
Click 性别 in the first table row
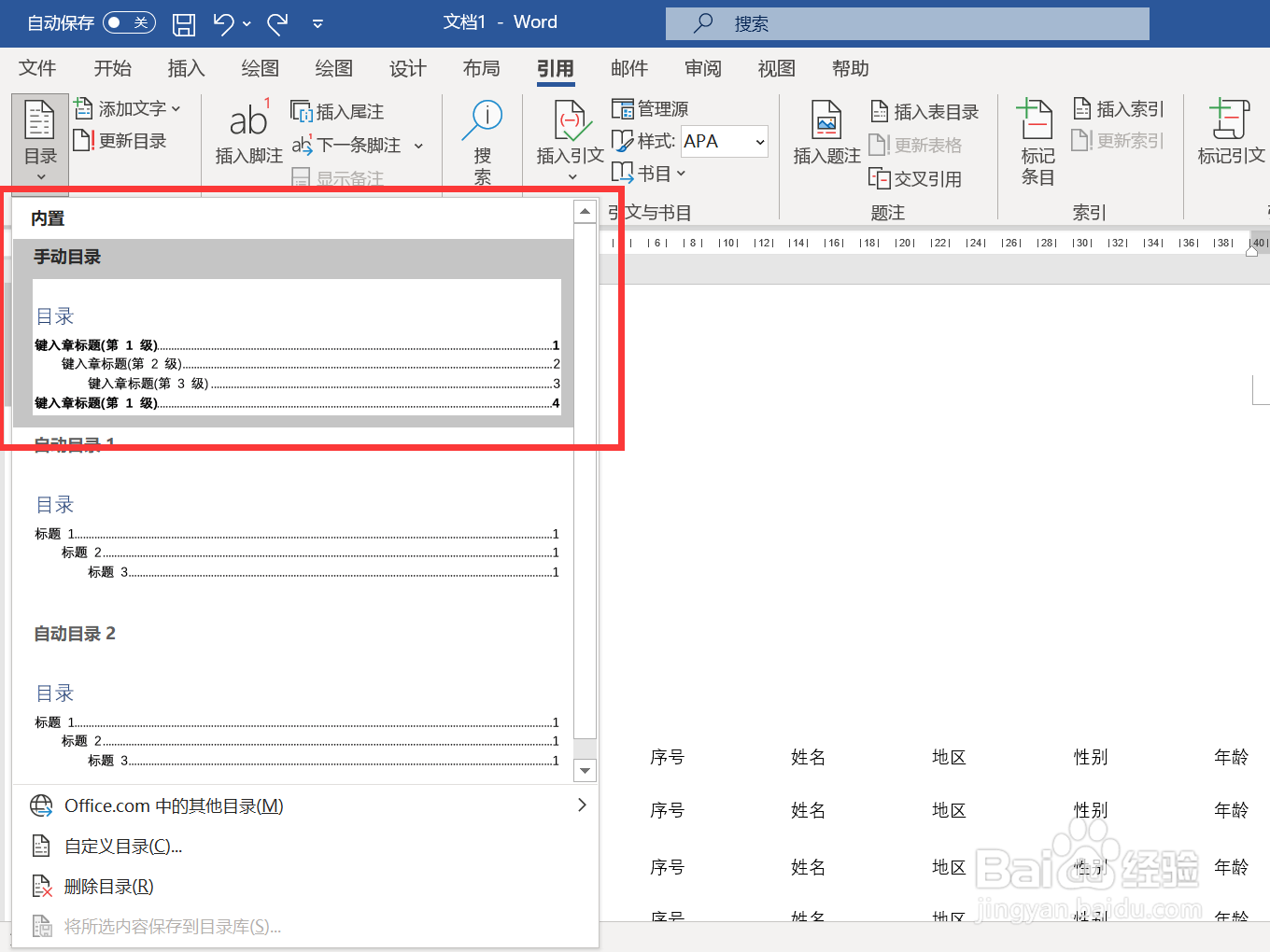pyautogui.click(x=1090, y=757)
